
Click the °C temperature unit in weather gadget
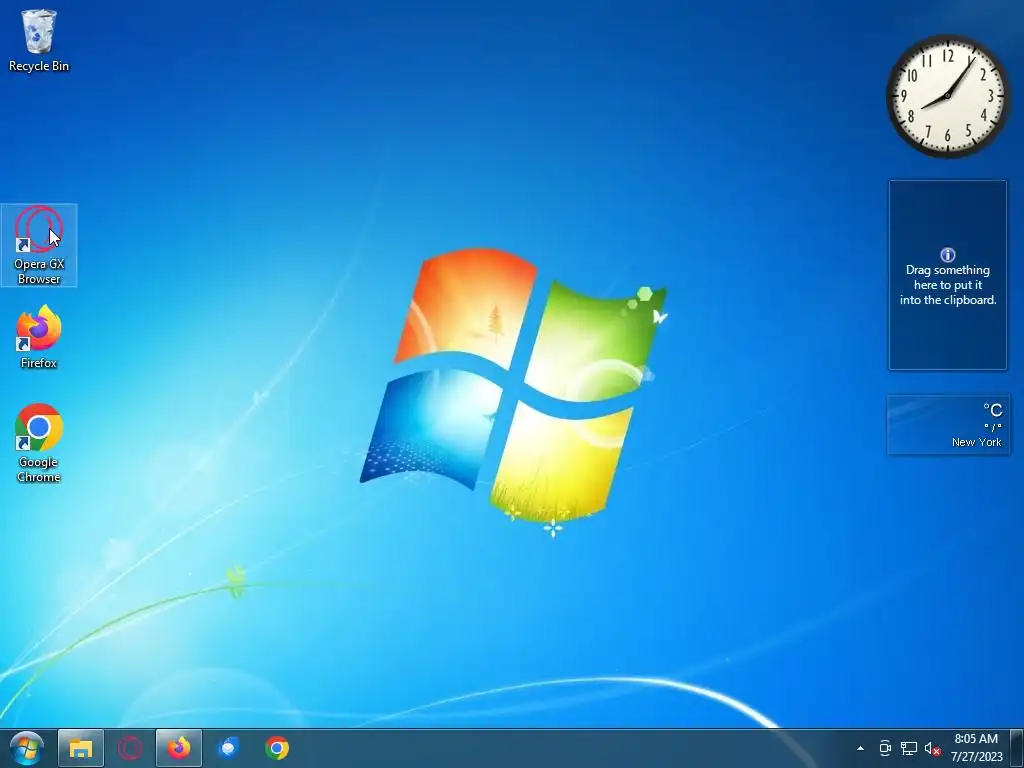pos(993,410)
